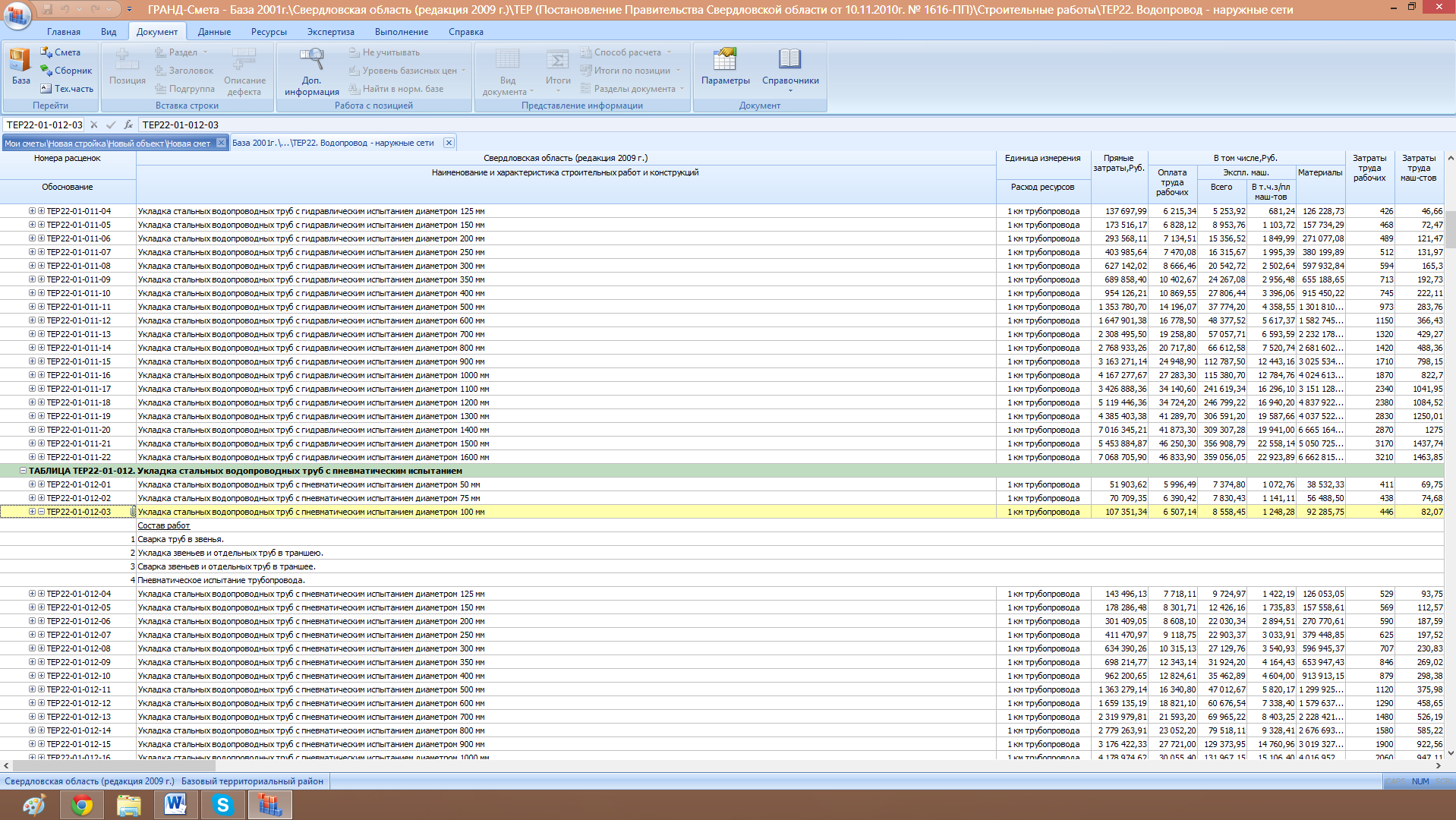Open the Смета navigation item
1456x820 pixels.
[x=61, y=52]
